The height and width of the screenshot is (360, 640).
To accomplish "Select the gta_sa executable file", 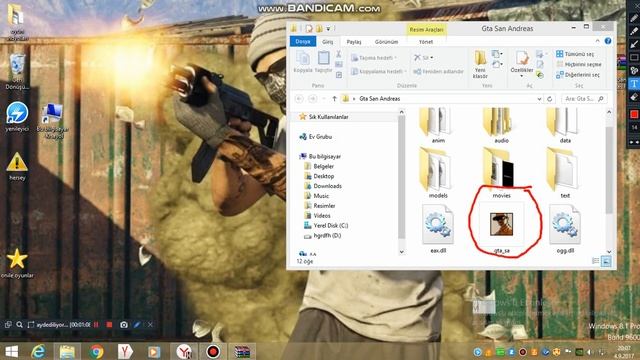I will [501, 229].
